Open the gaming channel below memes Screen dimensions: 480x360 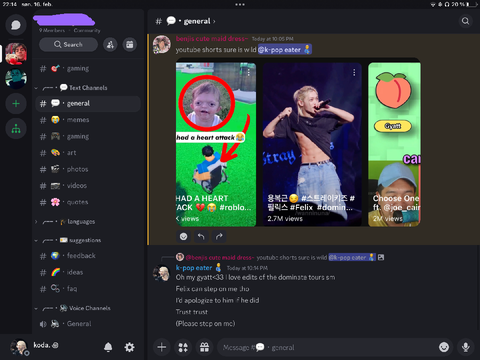pos(88,136)
